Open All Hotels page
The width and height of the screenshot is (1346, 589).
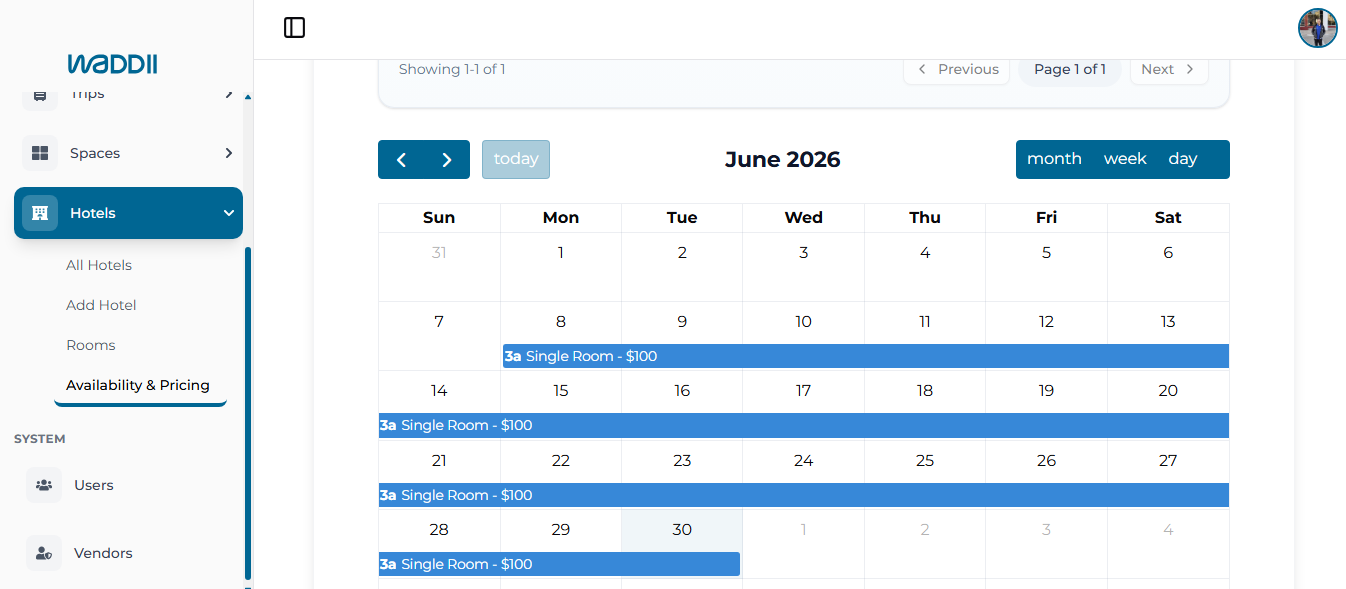(x=99, y=265)
